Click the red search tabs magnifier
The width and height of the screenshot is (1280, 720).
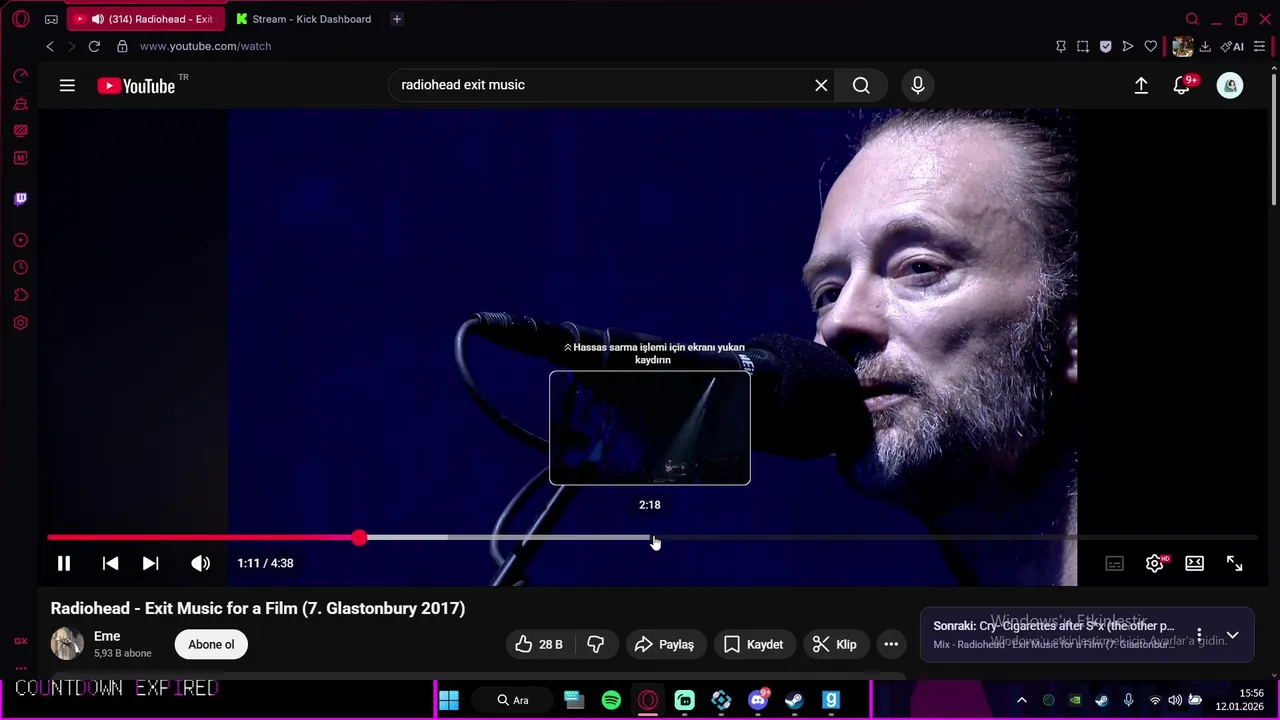click(x=1192, y=19)
